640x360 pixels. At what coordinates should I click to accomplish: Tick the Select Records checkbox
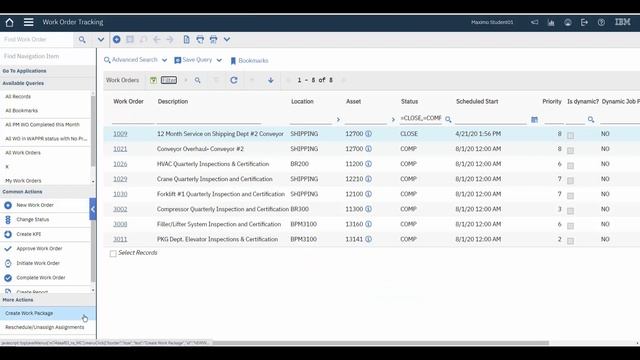113,253
